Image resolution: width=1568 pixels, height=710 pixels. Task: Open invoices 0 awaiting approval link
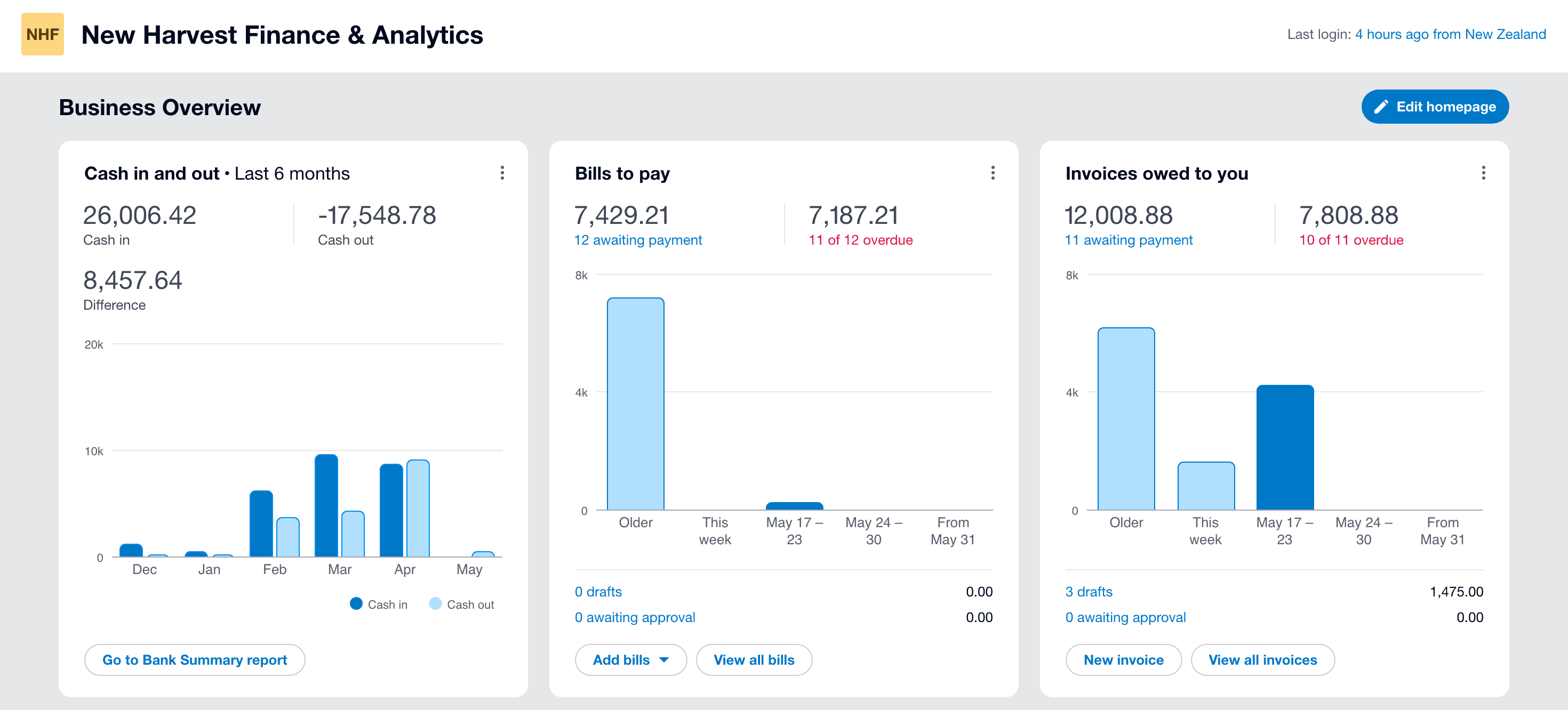(x=1125, y=617)
